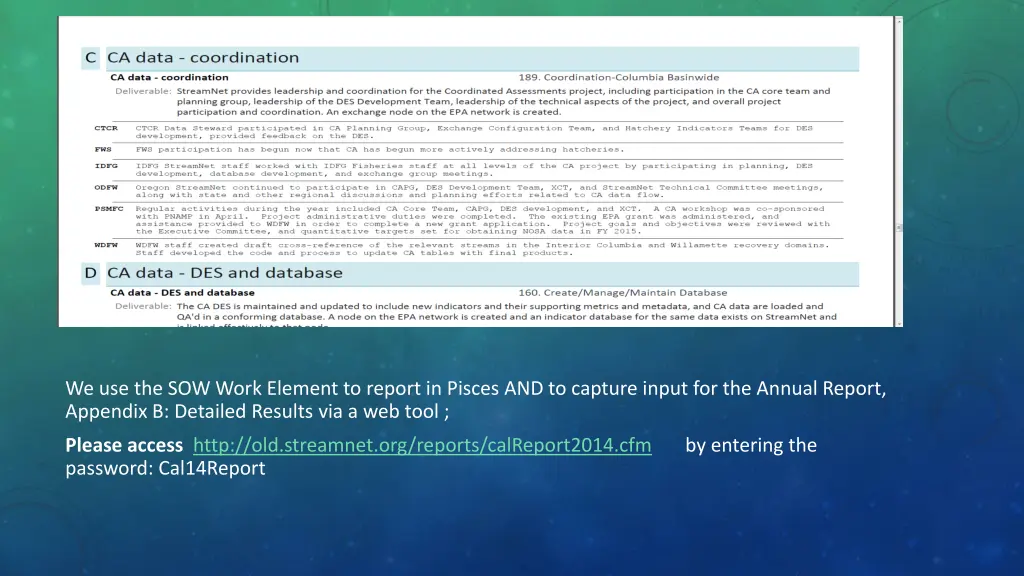Click the bold "CA data - coordination" subheading
The height and width of the screenshot is (576, 1024).
169,77
